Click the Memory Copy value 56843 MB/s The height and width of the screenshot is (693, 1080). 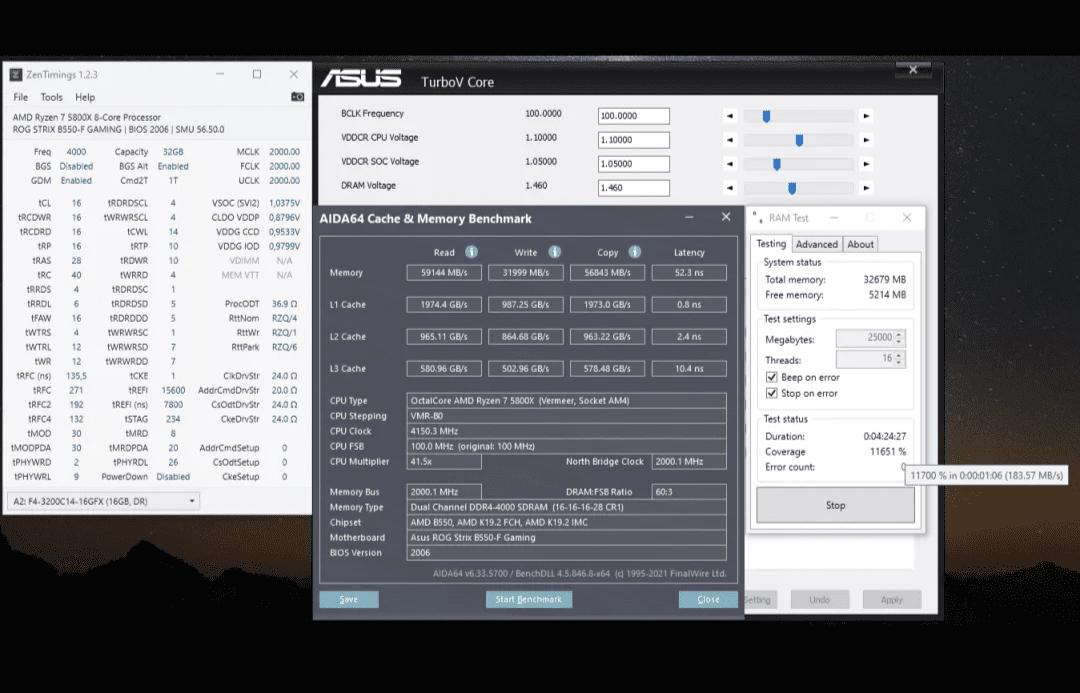click(608, 273)
